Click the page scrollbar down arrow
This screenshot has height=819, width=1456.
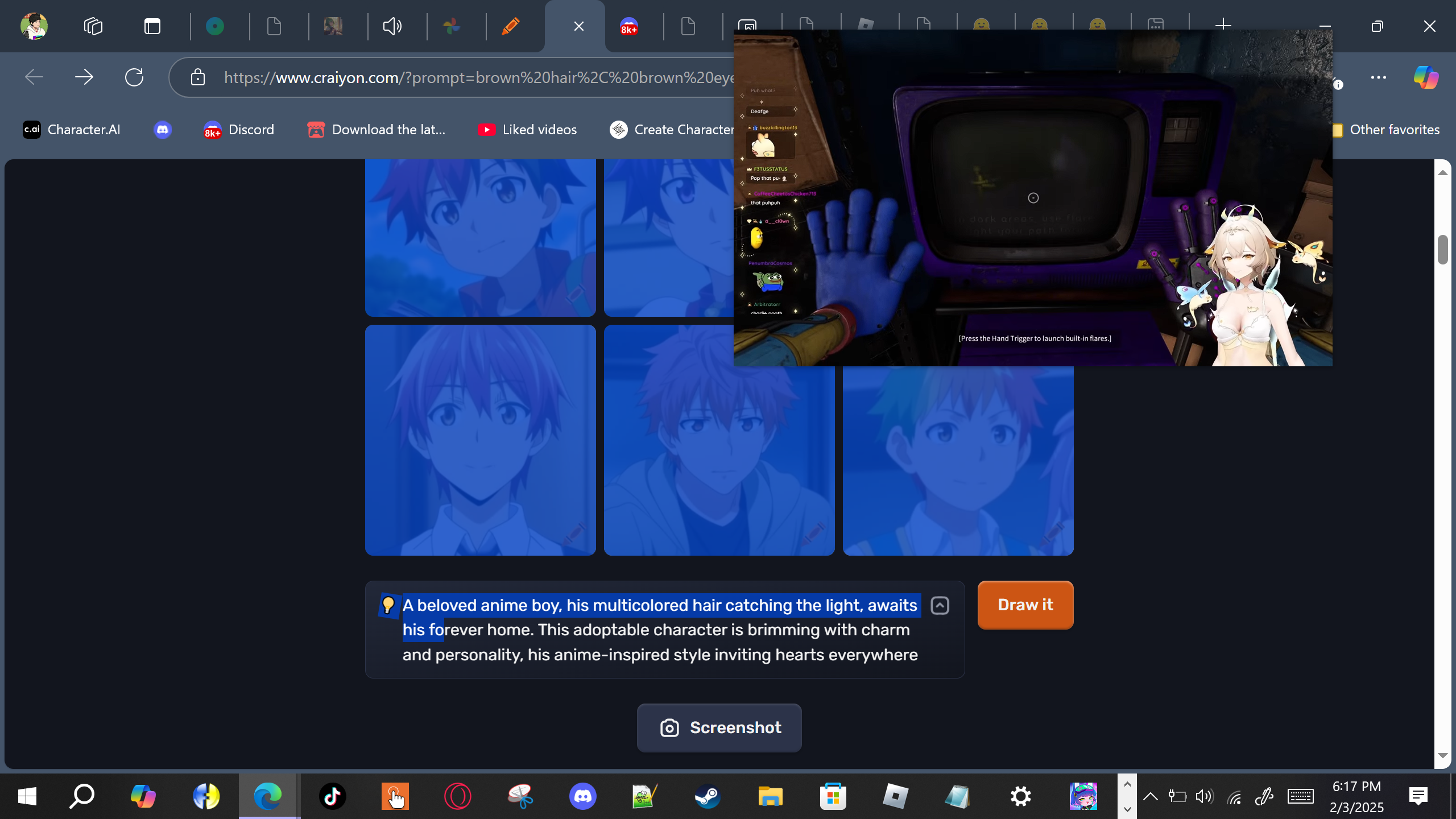point(1443,755)
